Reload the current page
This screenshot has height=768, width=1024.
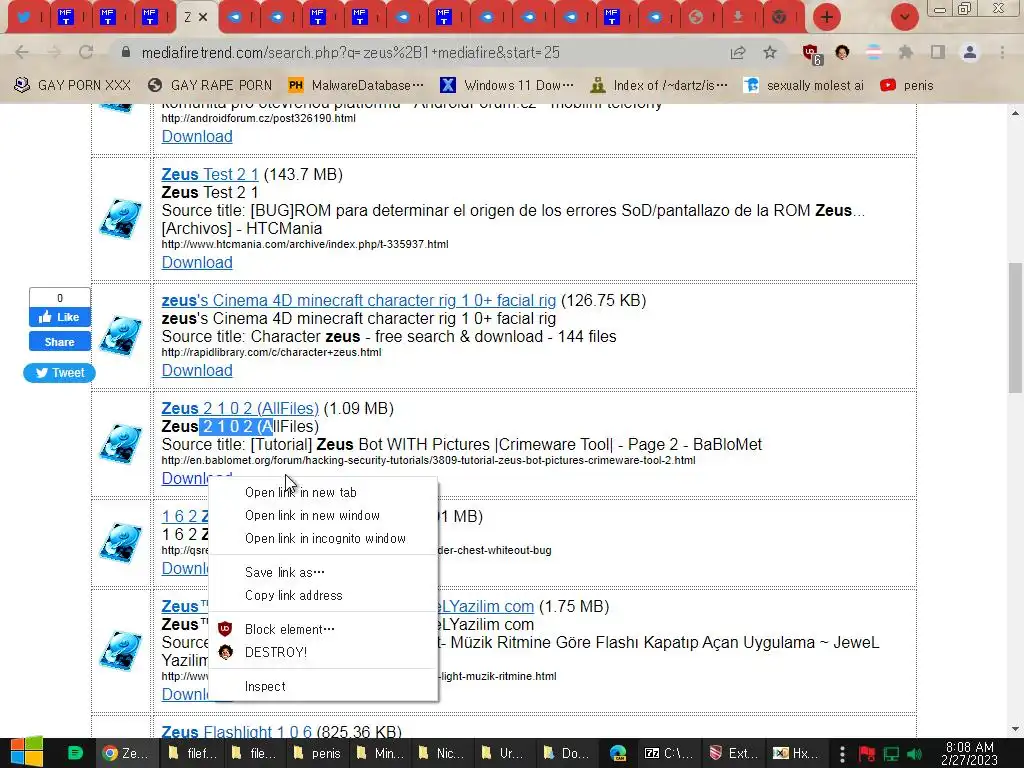point(86,52)
